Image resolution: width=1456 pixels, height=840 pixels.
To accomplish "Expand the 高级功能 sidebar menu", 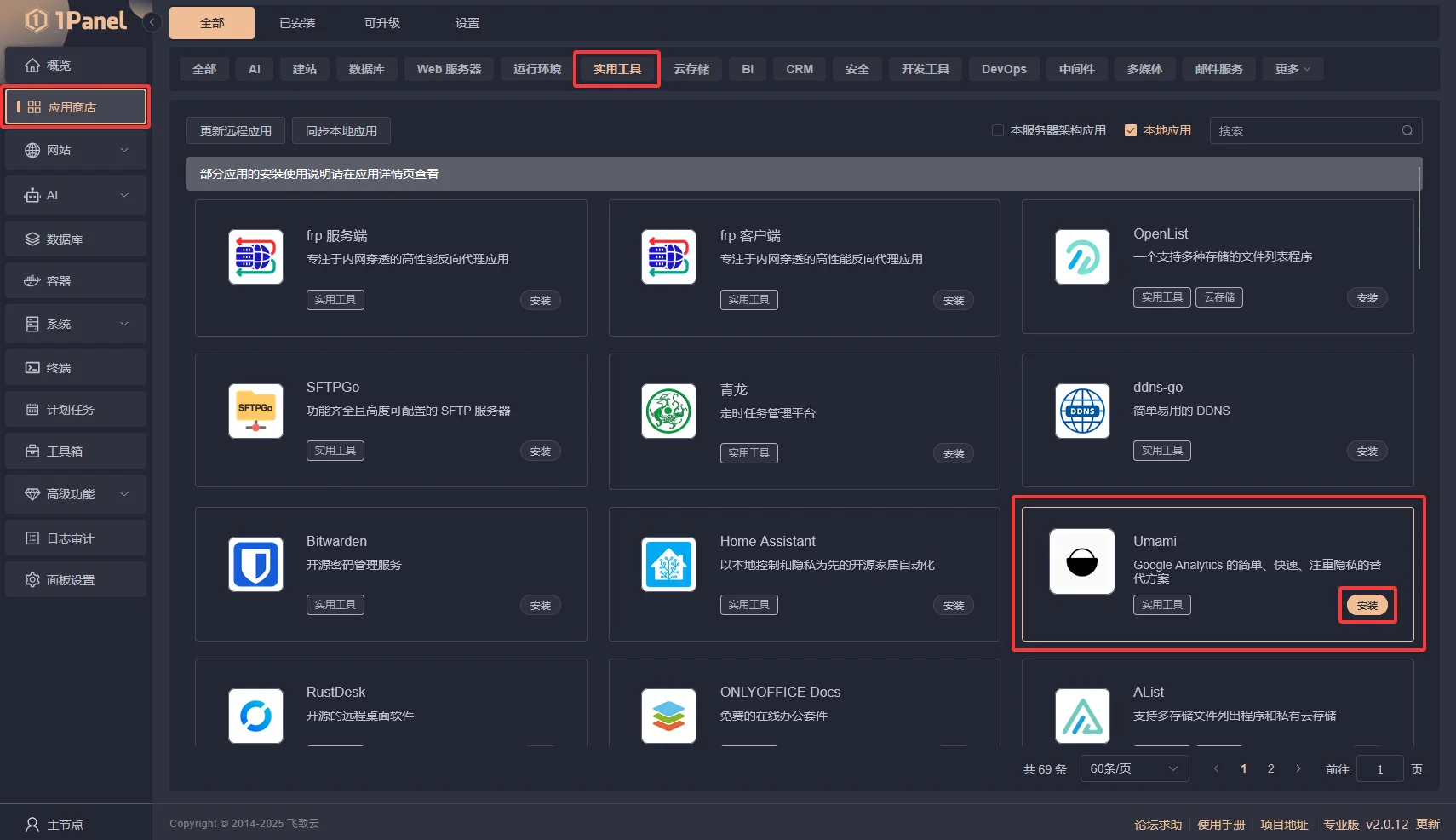I will [x=76, y=494].
